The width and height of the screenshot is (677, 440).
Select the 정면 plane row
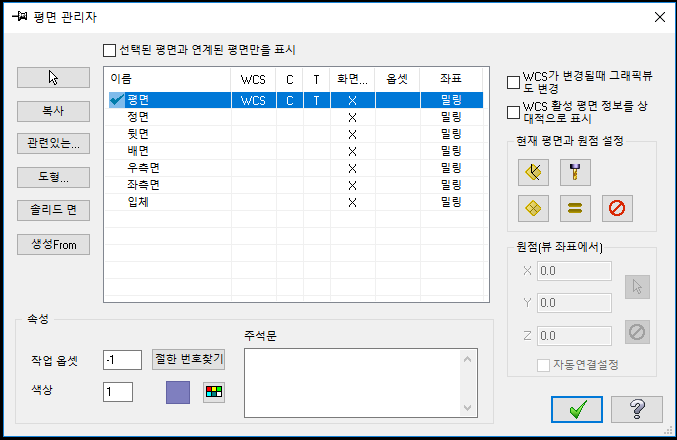[x=296, y=117]
